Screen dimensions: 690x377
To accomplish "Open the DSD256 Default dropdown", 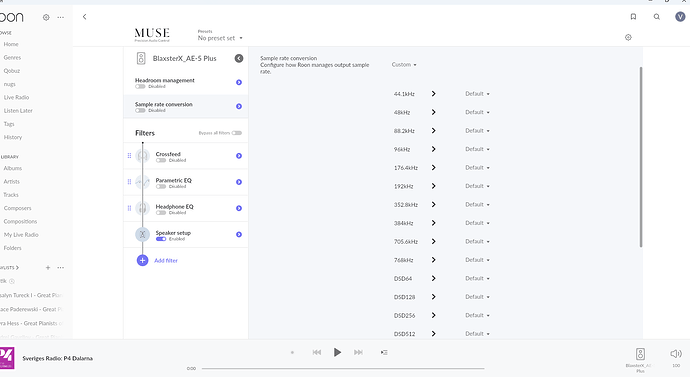I will pyautogui.click(x=477, y=315).
